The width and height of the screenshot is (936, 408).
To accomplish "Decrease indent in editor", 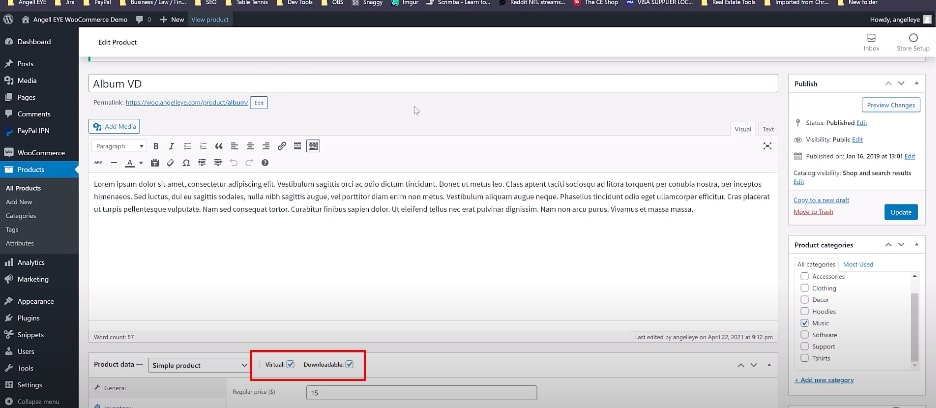I will (x=202, y=162).
